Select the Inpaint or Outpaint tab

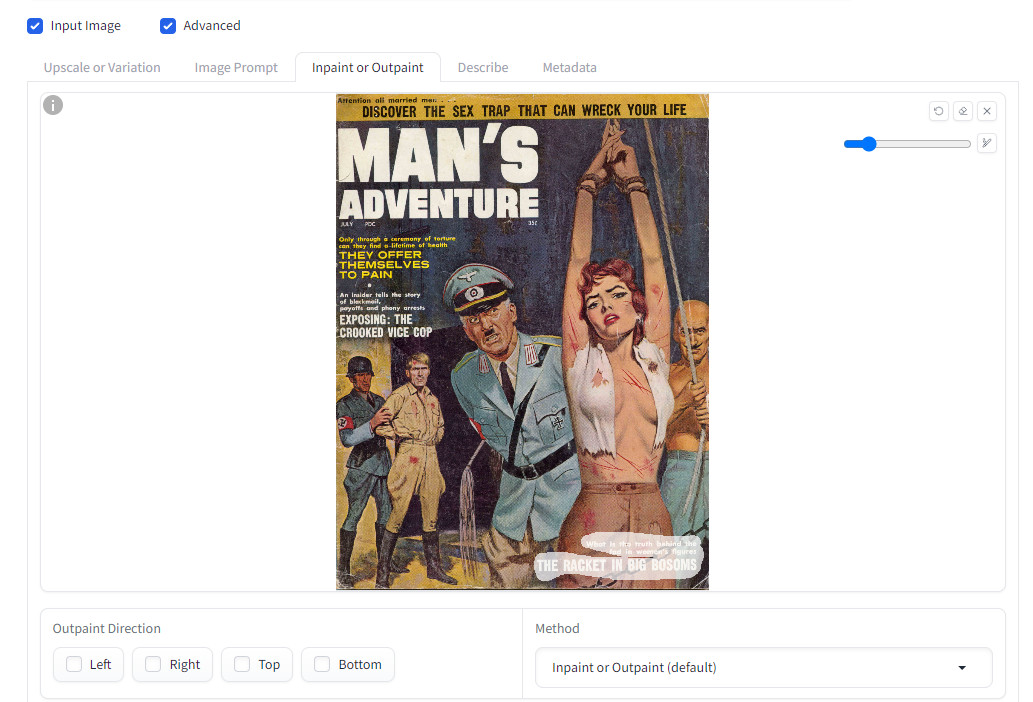[x=367, y=67]
